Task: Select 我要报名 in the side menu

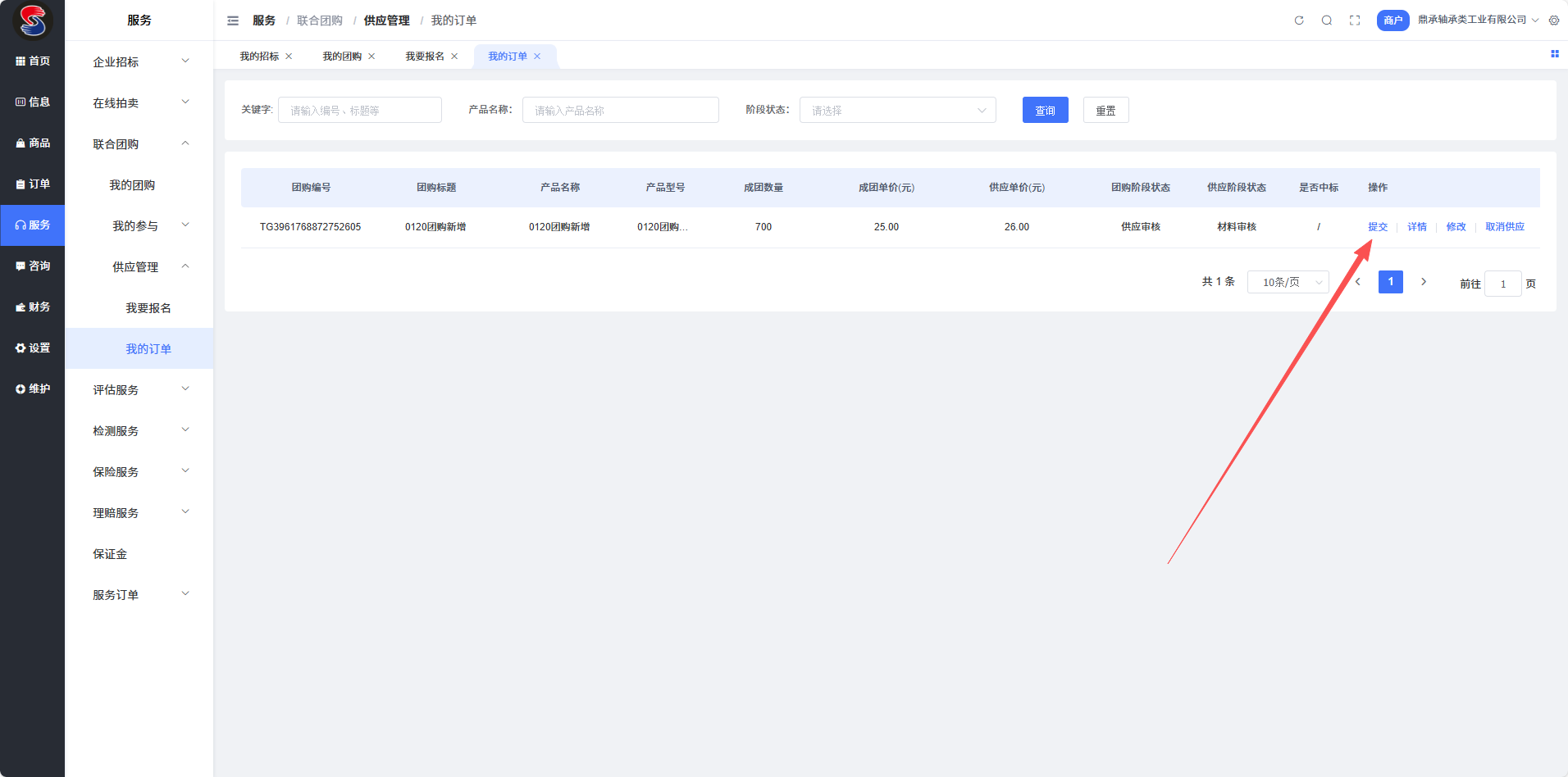Action: pyautogui.click(x=148, y=308)
